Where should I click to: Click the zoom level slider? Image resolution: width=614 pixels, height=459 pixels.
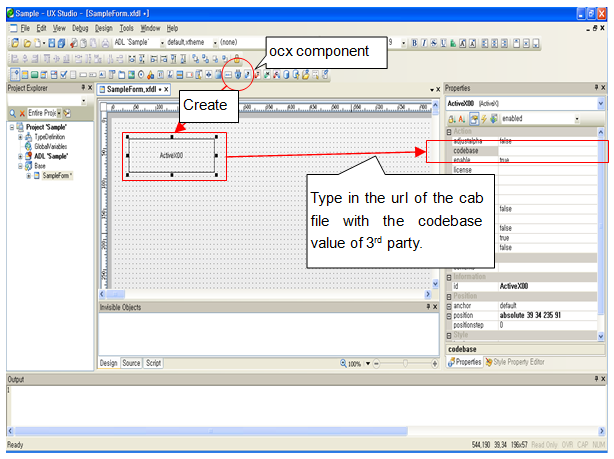coord(405,363)
